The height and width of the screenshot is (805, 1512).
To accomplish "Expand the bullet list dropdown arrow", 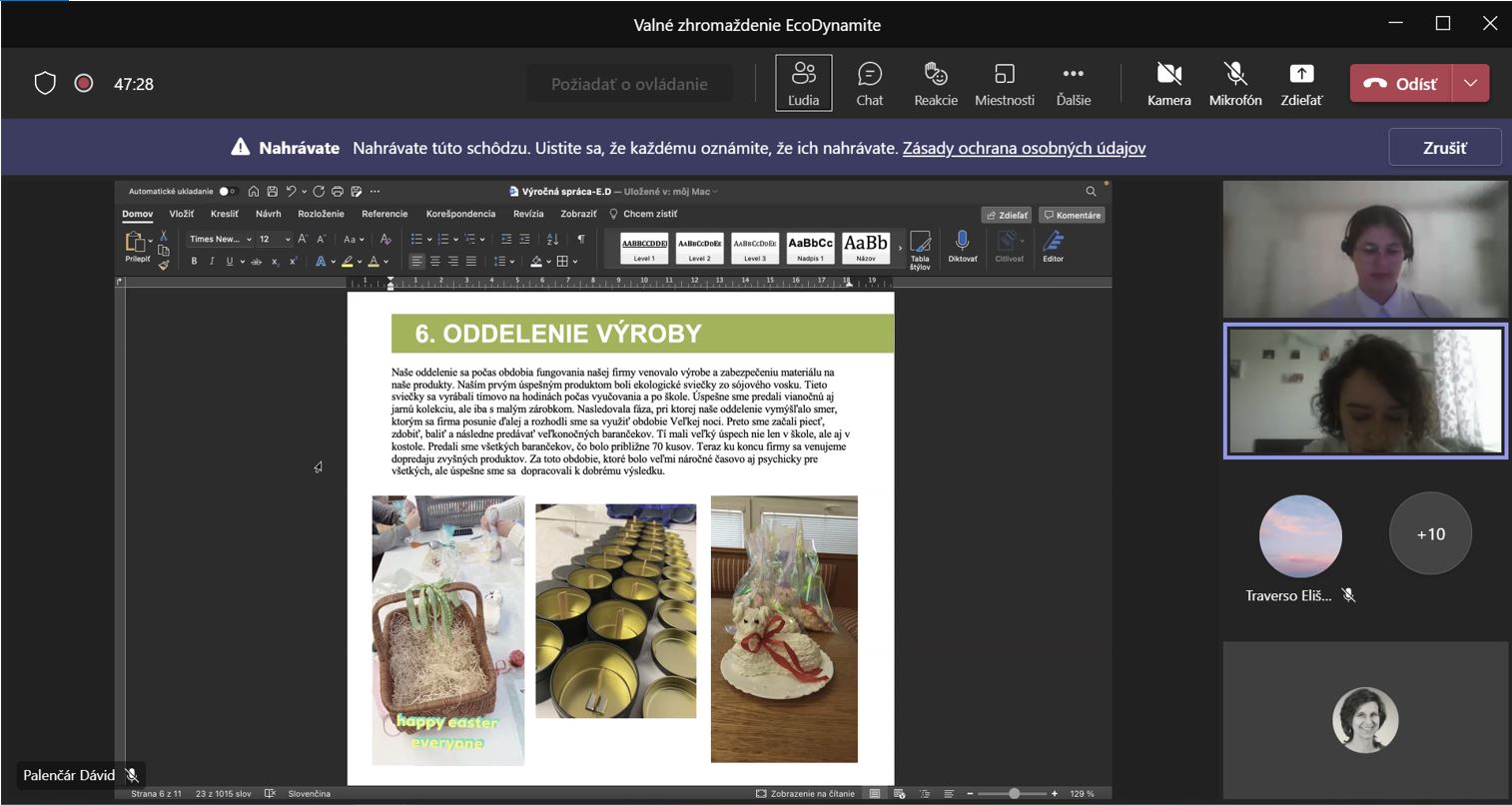I will click(429, 239).
